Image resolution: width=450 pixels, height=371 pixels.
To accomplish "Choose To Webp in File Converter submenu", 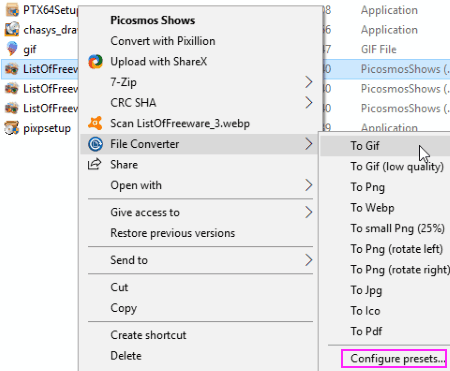I will pyautogui.click(x=372, y=208).
